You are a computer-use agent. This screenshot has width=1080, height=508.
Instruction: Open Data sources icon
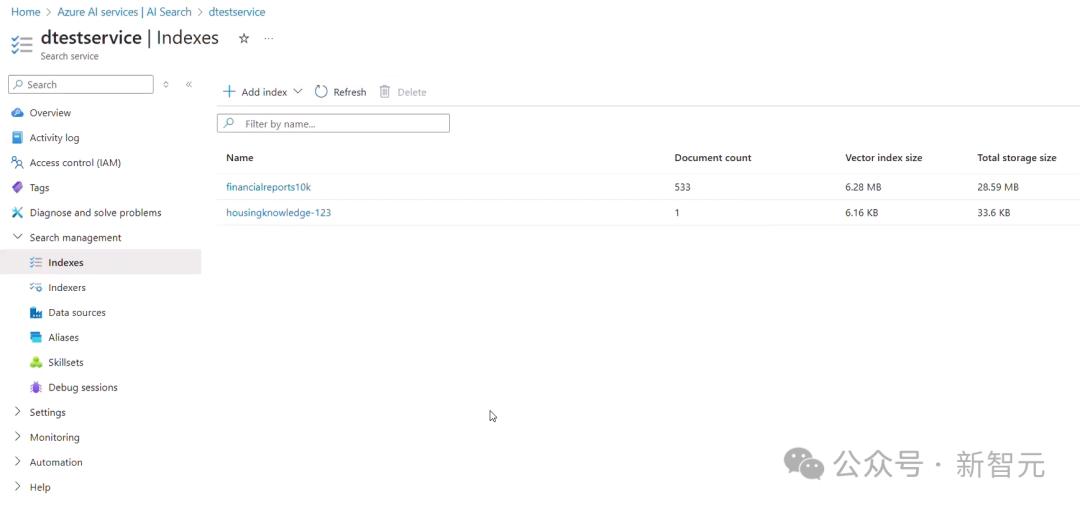tap(36, 313)
